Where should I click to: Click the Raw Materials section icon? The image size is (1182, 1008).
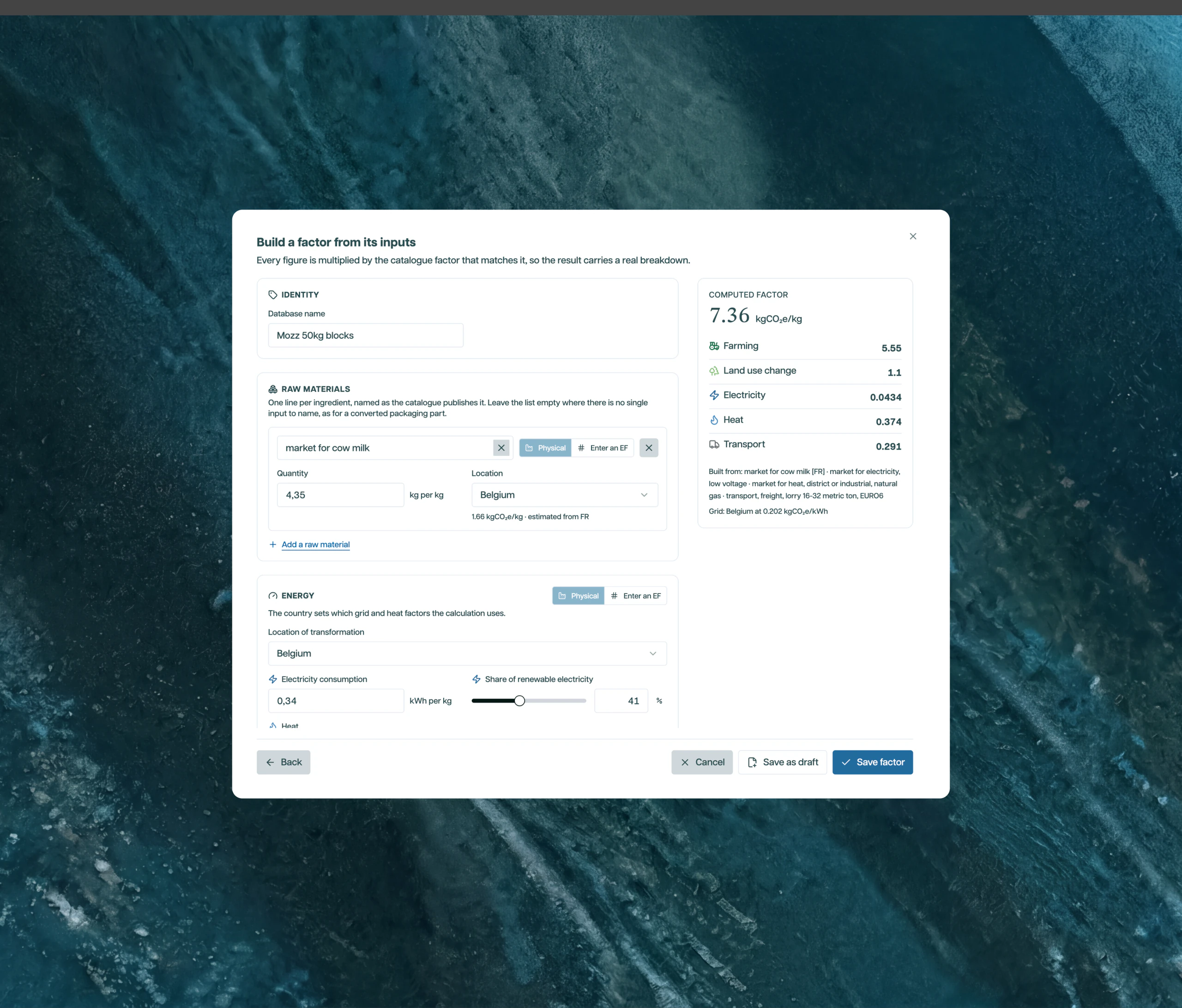273,389
